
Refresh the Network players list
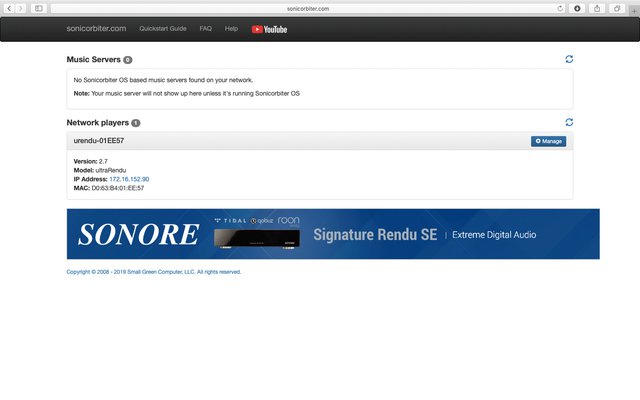coord(569,122)
